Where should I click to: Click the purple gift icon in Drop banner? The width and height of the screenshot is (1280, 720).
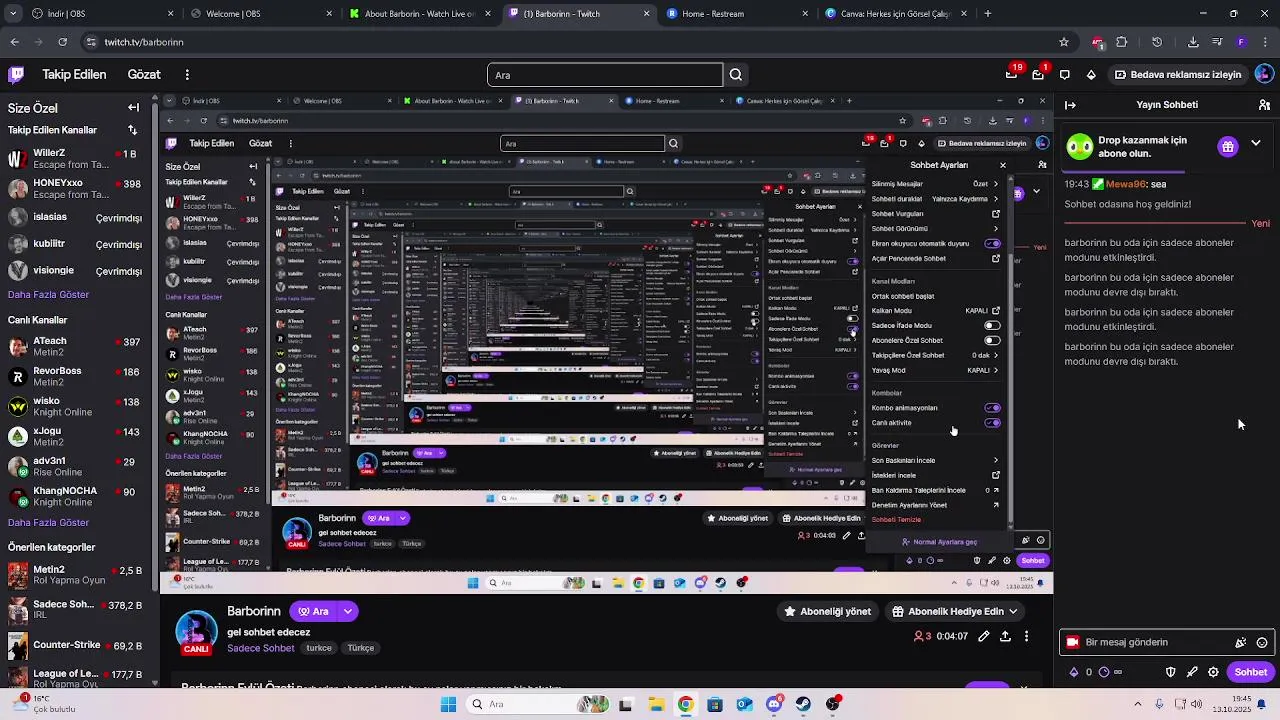tap(1228, 147)
